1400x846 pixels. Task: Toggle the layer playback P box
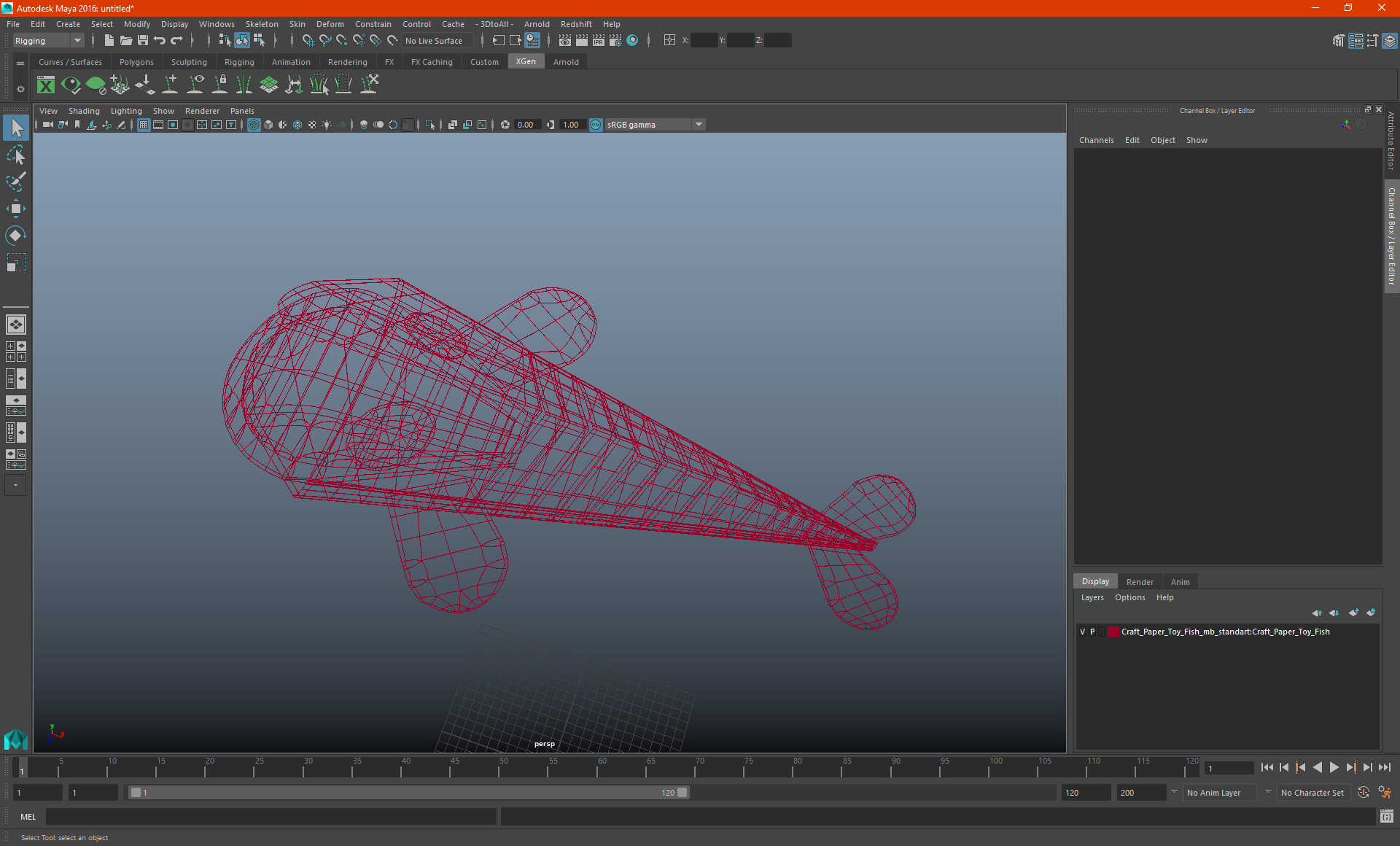[1092, 632]
